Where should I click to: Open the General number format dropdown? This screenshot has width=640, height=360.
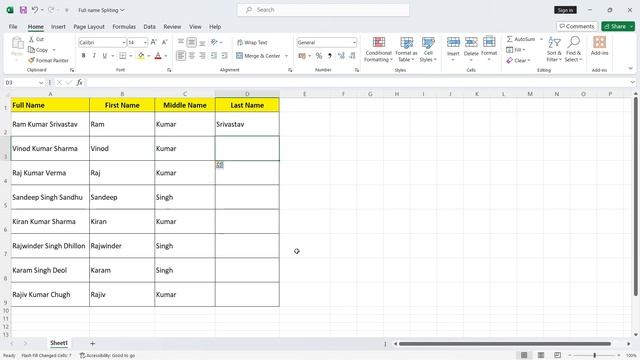[x=354, y=42]
